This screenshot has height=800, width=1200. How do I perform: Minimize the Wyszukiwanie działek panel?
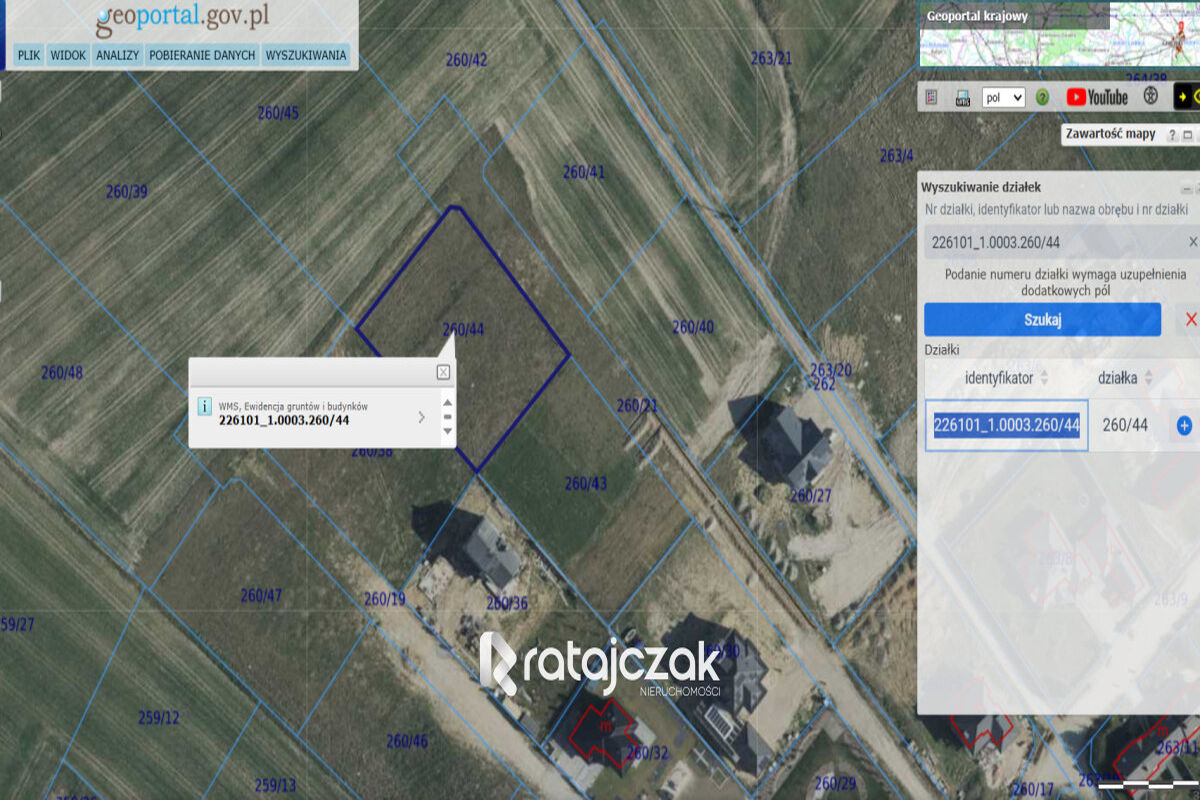pyautogui.click(x=1186, y=188)
